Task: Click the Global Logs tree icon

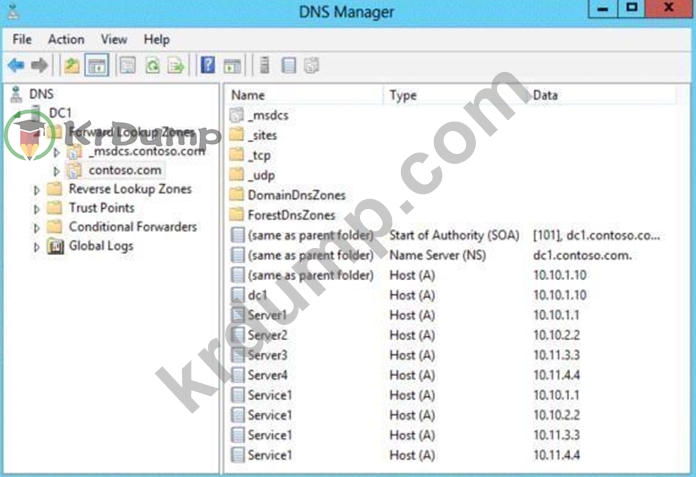Action: (x=55, y=246)
